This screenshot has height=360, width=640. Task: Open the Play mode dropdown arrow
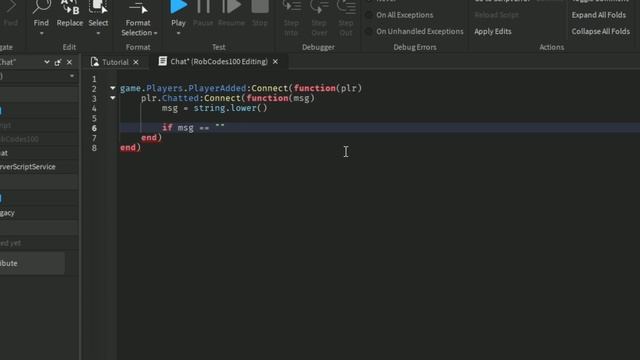click(178, 33)
